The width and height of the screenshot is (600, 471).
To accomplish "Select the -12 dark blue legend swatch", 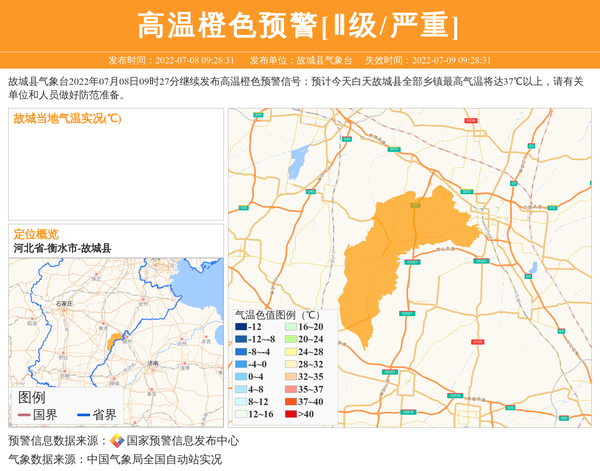I will click(x=241, y=327).
